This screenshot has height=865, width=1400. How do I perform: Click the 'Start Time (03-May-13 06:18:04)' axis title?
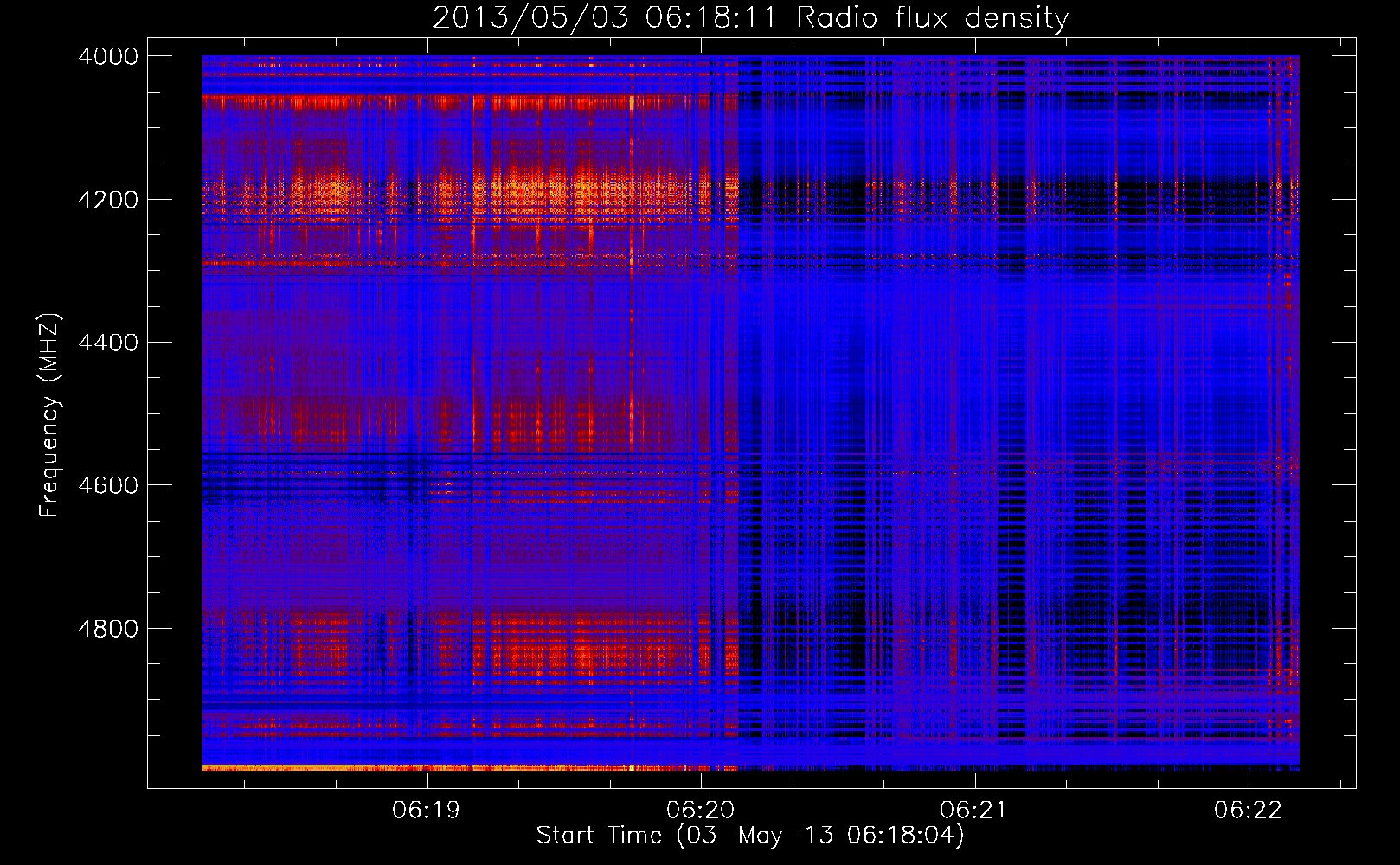[750, 836]
